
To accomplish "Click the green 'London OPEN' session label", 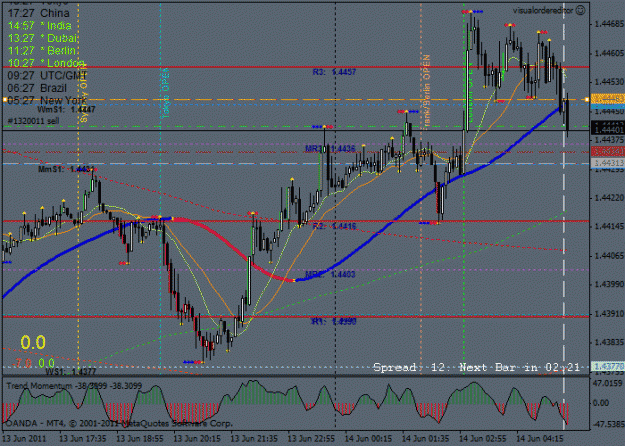I will [x=470, y=92].
